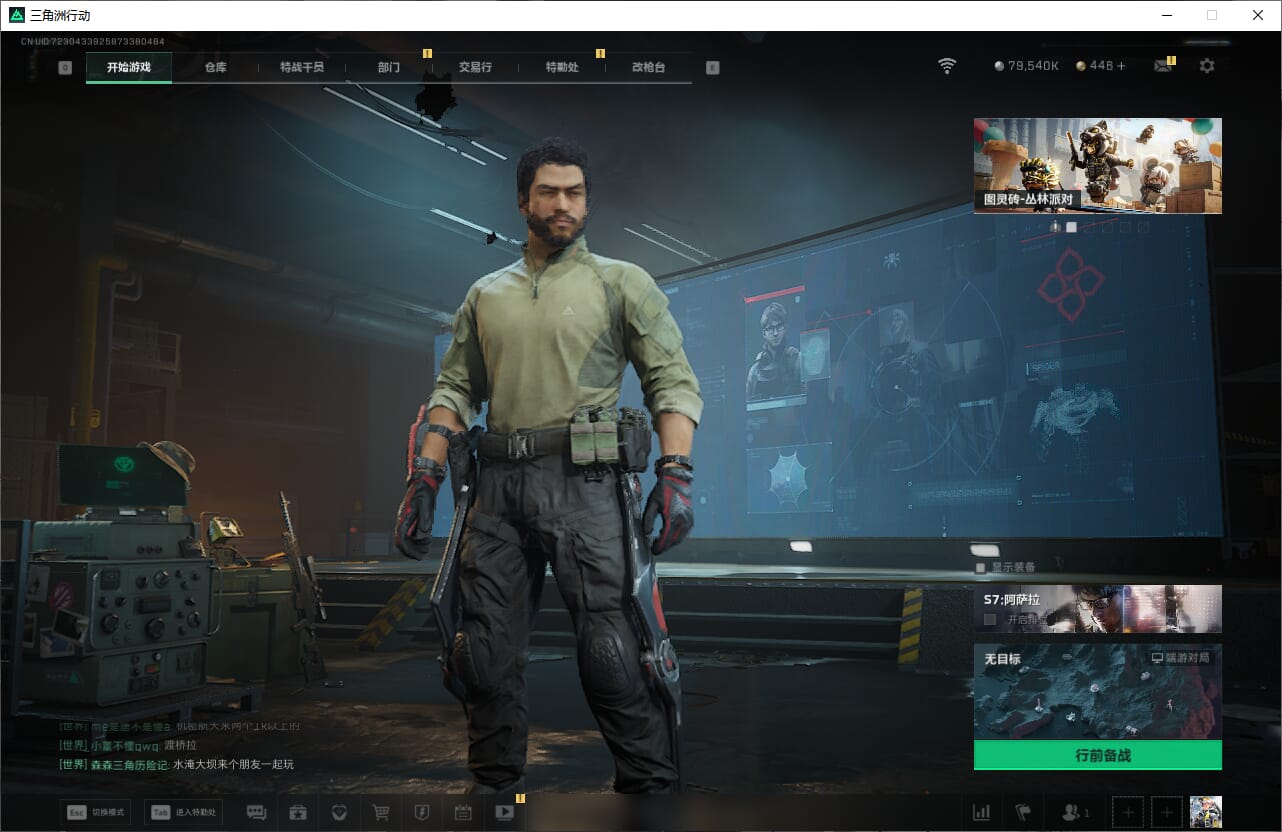Open the player avatar profile picture
The image size is (1282, 832).
(1206, 812)
